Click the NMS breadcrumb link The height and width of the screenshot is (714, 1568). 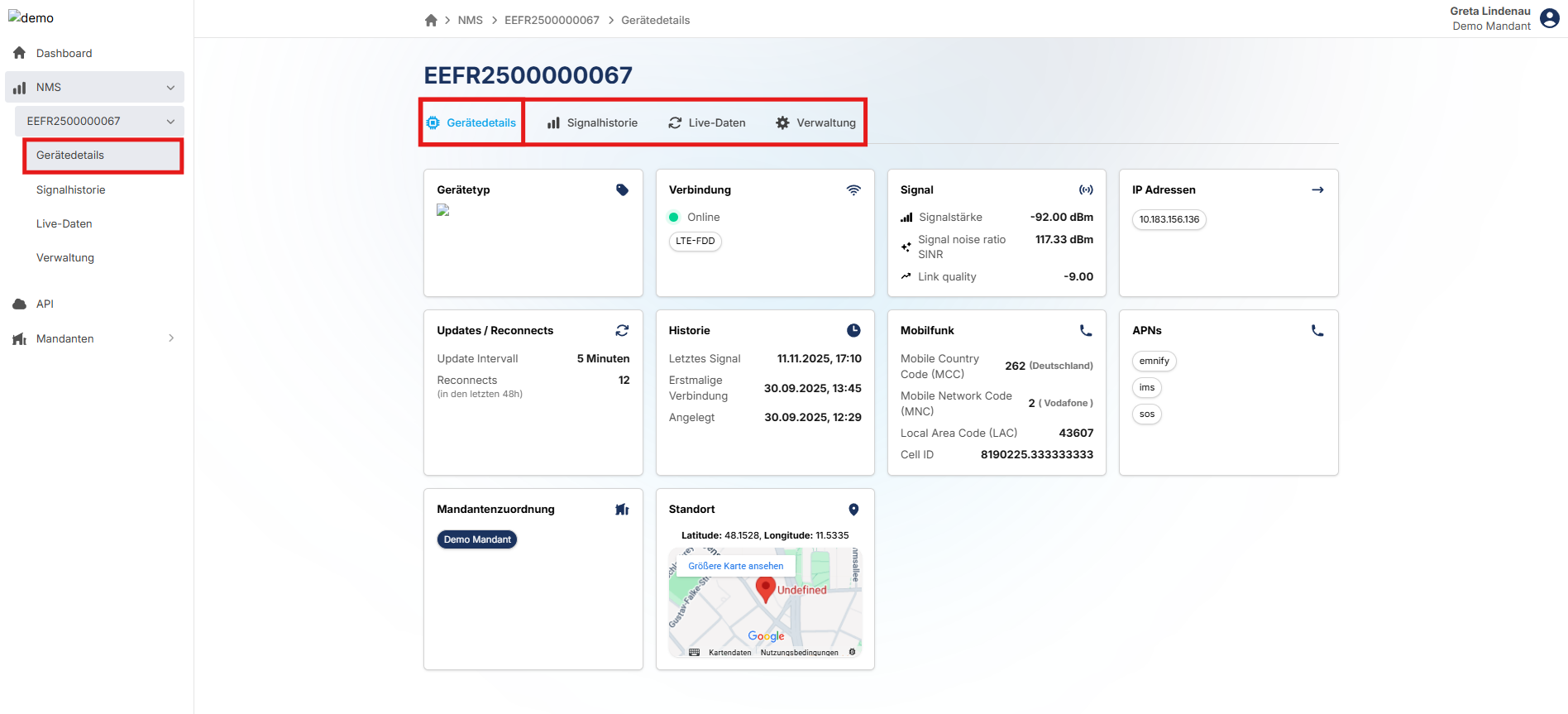pyautogui.click(x=470, y=21)
